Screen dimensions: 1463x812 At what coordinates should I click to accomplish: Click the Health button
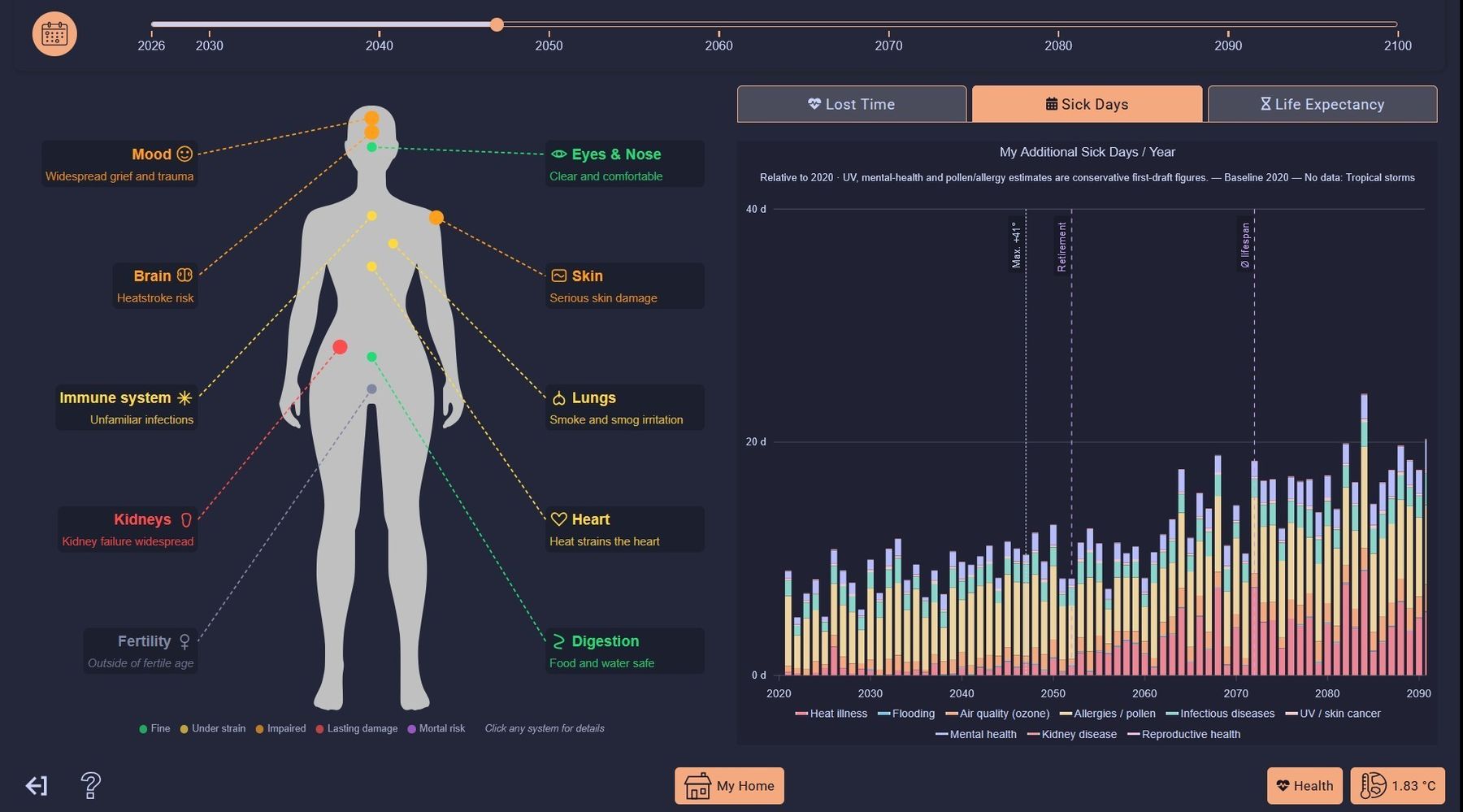click(x=1305, y=786)
